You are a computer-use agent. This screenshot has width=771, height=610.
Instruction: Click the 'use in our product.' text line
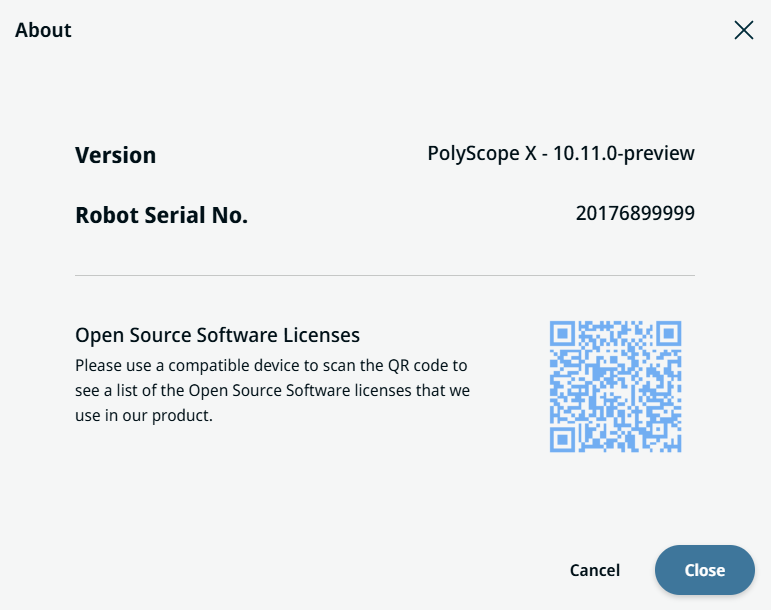point(144,415)
